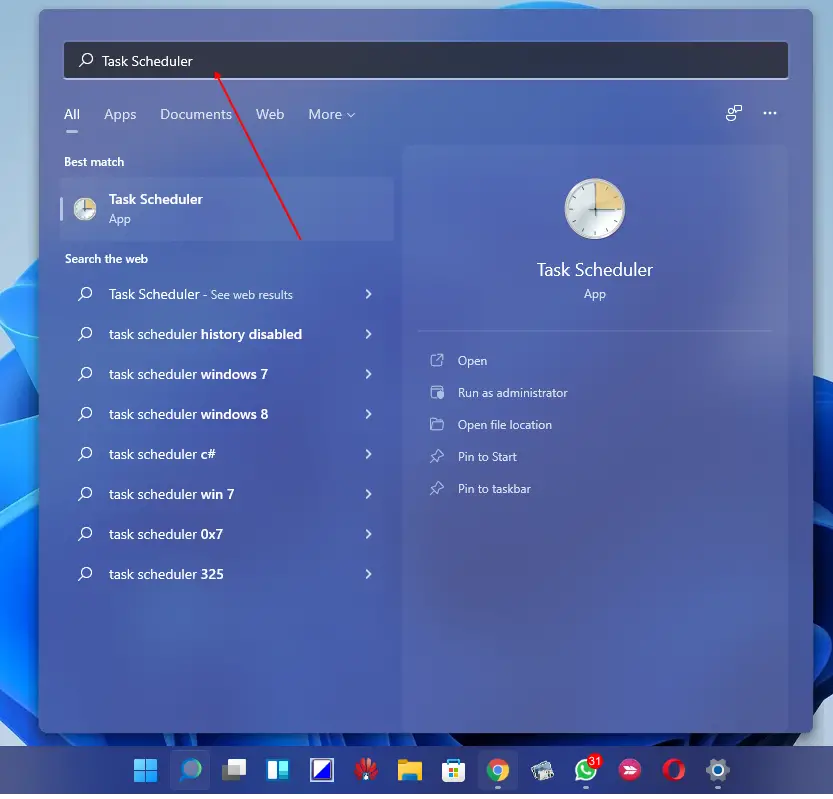Expand arrow for task scheduler 325
Image resolution: width=833 pixels, height=799 pixels.
[369, 574]
